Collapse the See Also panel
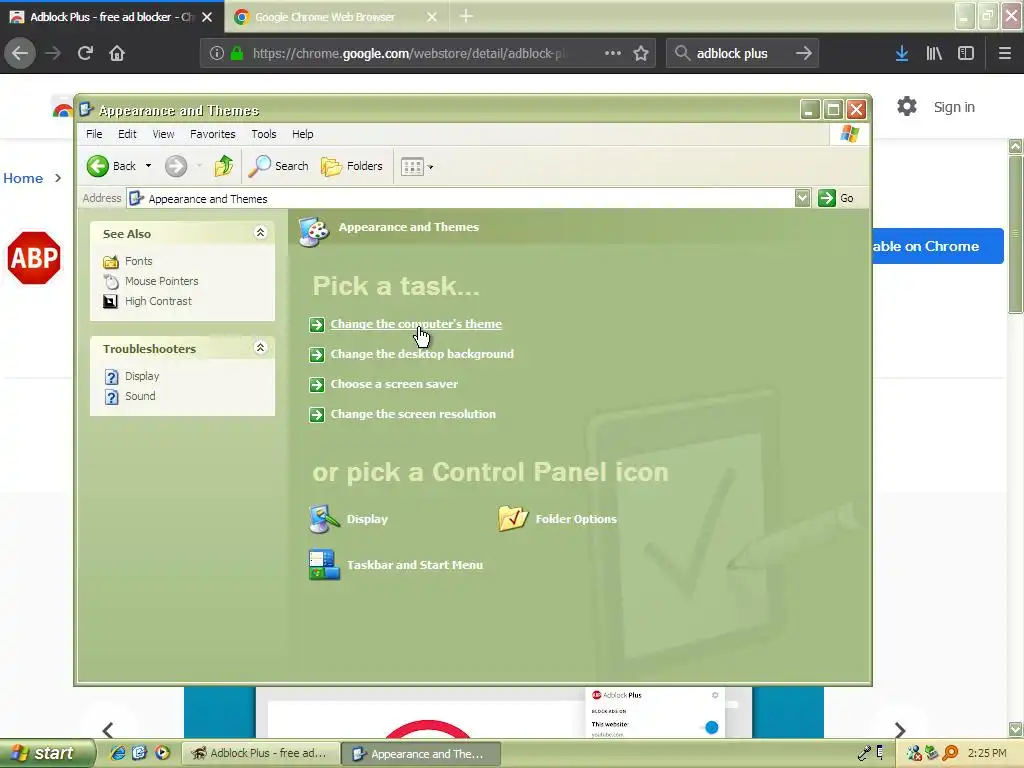 point(261,232)
